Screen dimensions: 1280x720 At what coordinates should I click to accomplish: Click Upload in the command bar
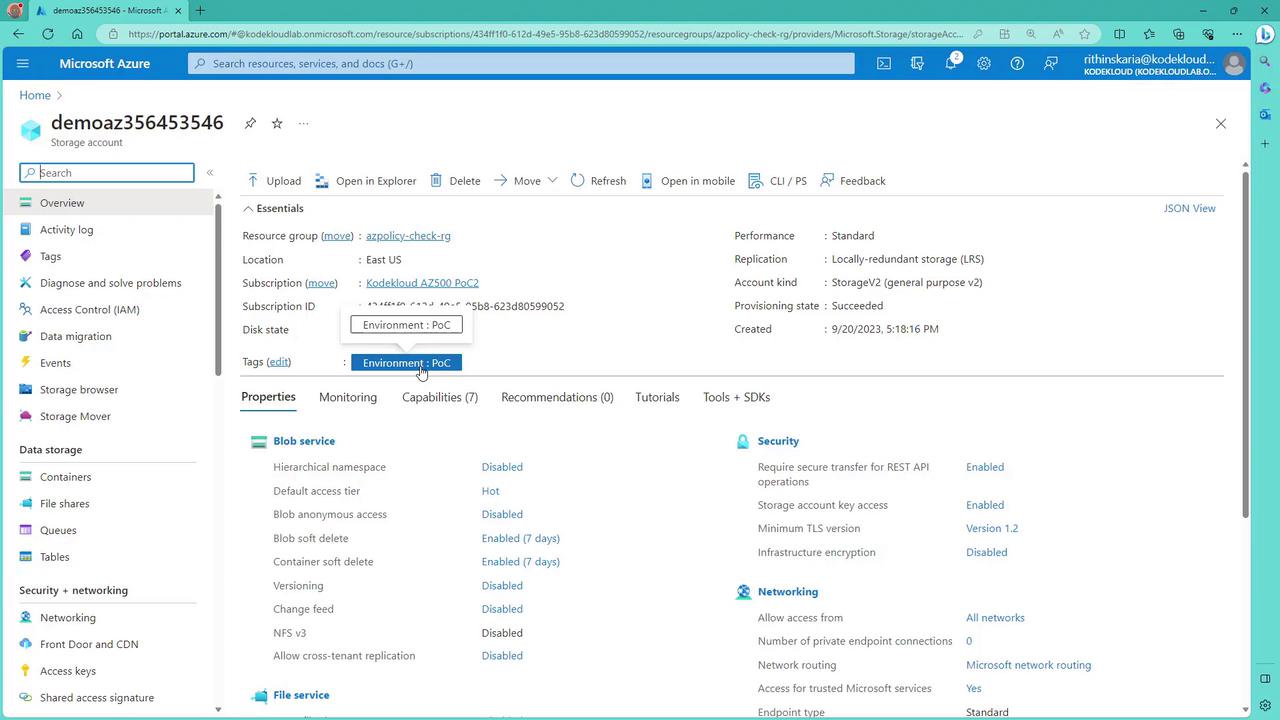pyautogui.click(x=273, y=181)
